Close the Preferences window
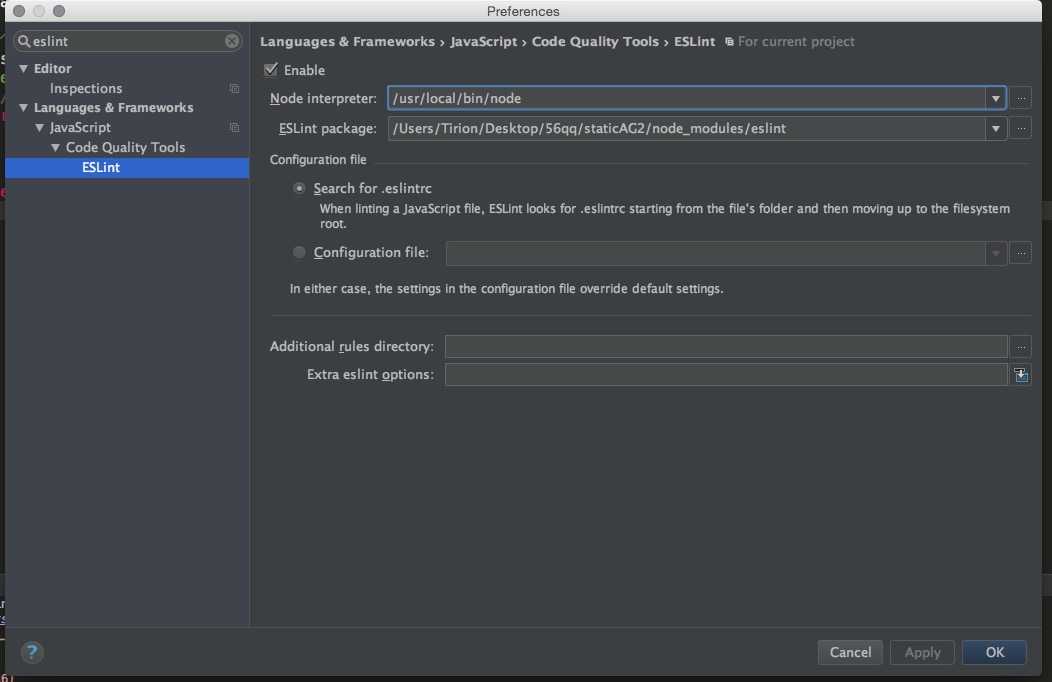 coord(19,11)
